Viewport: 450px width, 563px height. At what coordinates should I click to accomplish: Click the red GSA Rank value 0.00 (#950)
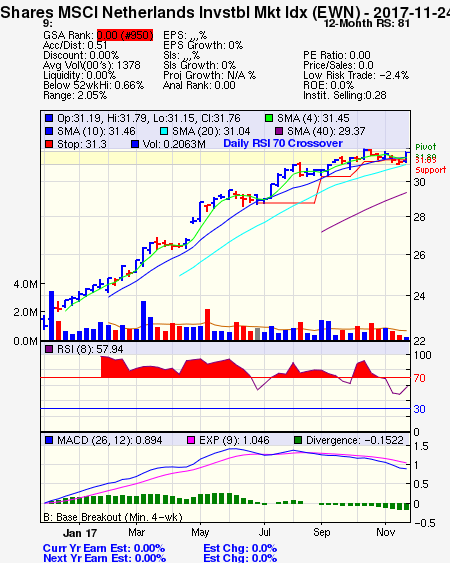[x=125, y=35]
